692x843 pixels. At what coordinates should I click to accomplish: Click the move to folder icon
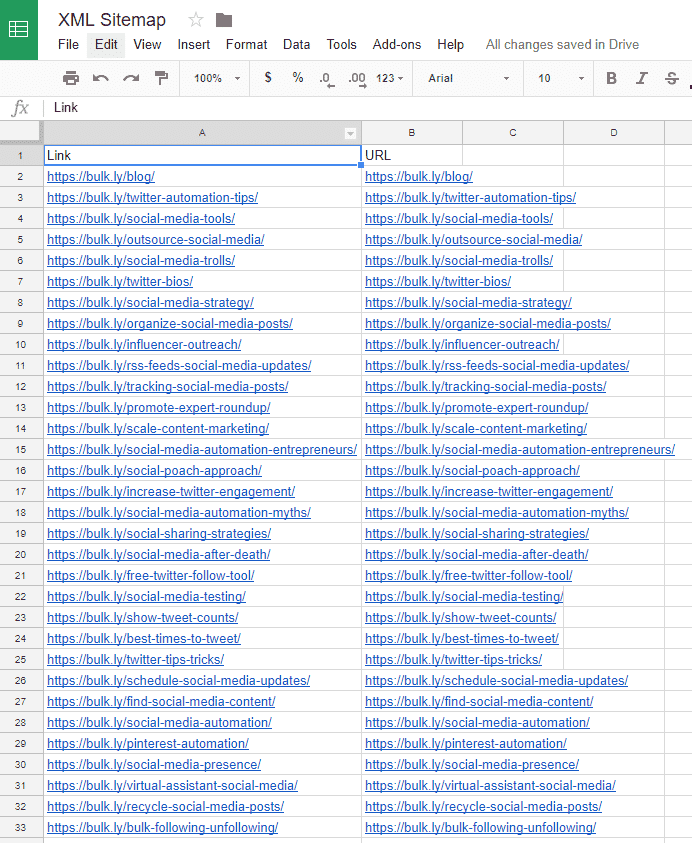(224, 20)
